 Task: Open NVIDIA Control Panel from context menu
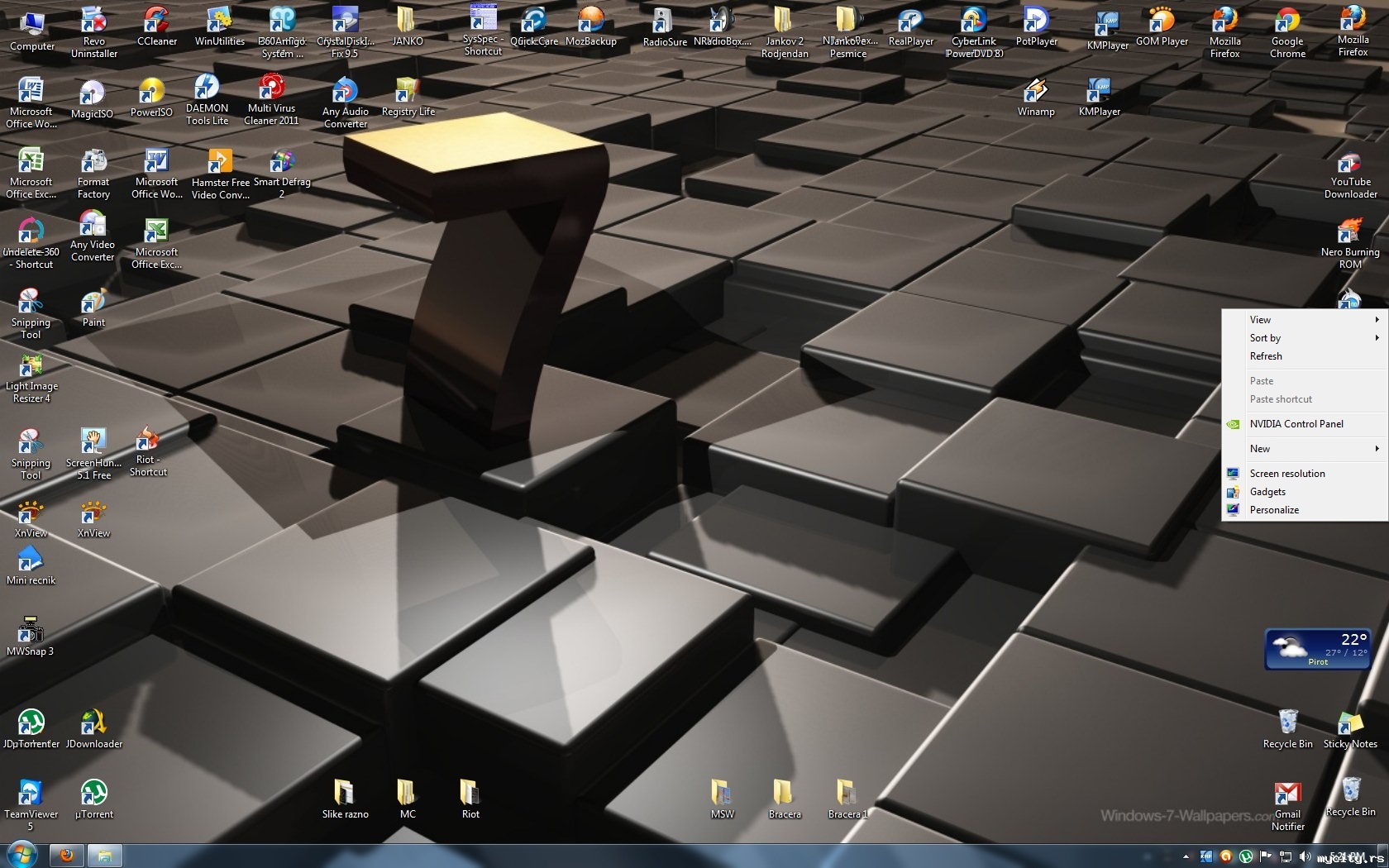point(1296,424)
